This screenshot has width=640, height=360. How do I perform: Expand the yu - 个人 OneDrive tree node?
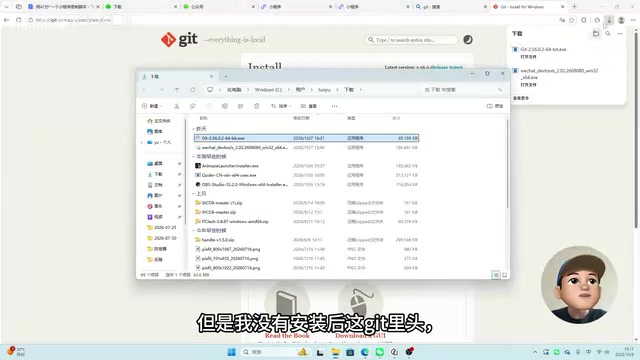142,142
